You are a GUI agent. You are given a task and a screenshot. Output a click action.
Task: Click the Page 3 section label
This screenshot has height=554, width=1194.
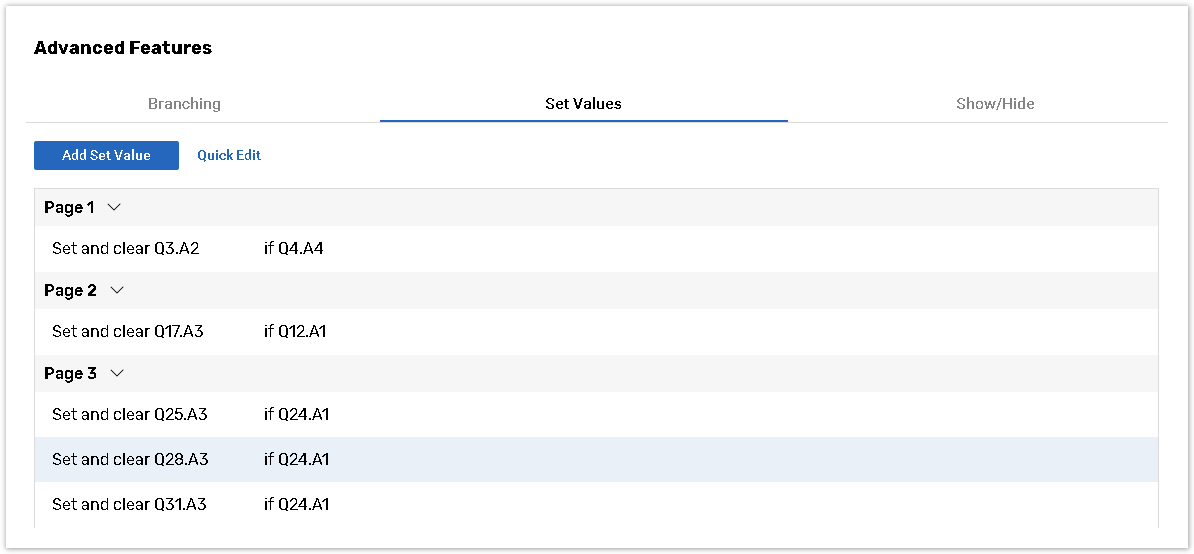70,374
